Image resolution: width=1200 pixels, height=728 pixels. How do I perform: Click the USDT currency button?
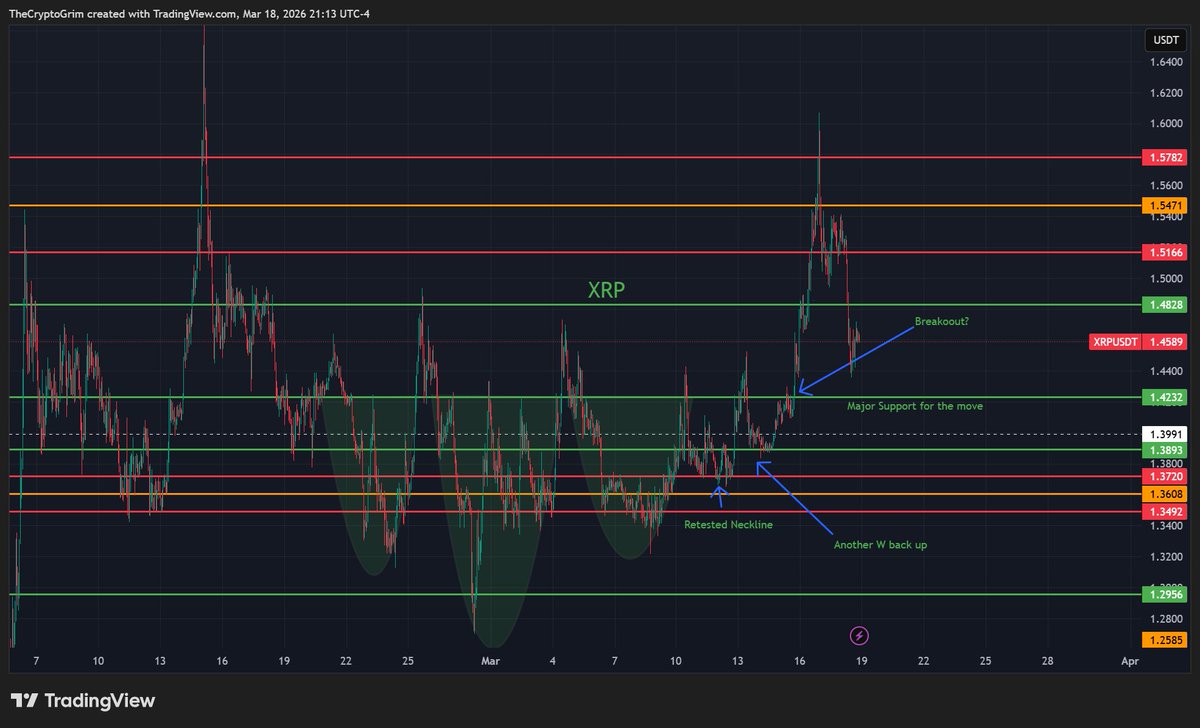pyautogui.click(x=1164, y=41)
